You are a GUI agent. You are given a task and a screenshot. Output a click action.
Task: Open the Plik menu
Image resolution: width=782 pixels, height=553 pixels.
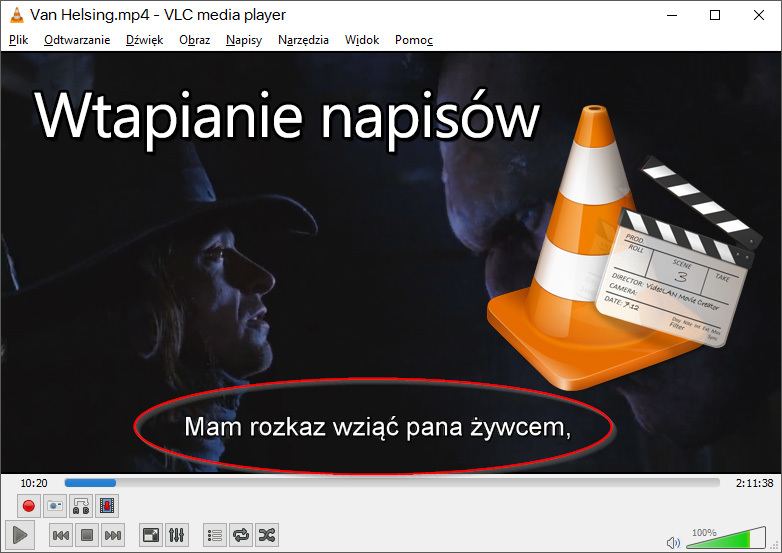[x=19, y=40]
